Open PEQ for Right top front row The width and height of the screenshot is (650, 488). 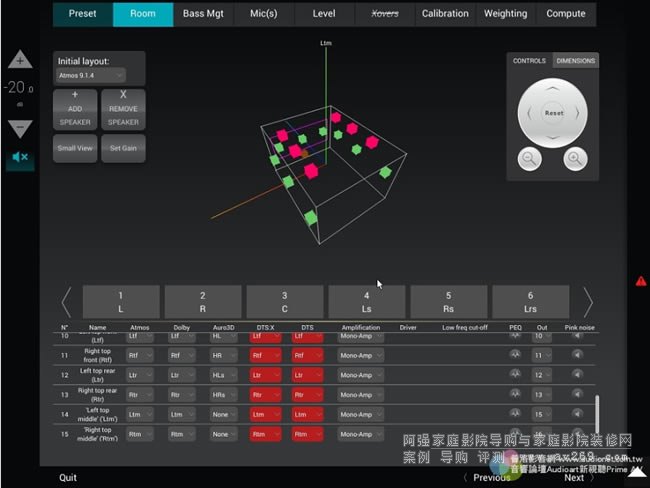click(x=516, y=354)
